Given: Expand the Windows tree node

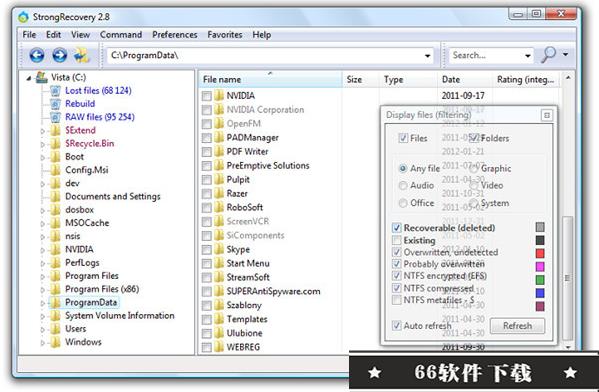Looking at the screenshot, I should (43, 342).
